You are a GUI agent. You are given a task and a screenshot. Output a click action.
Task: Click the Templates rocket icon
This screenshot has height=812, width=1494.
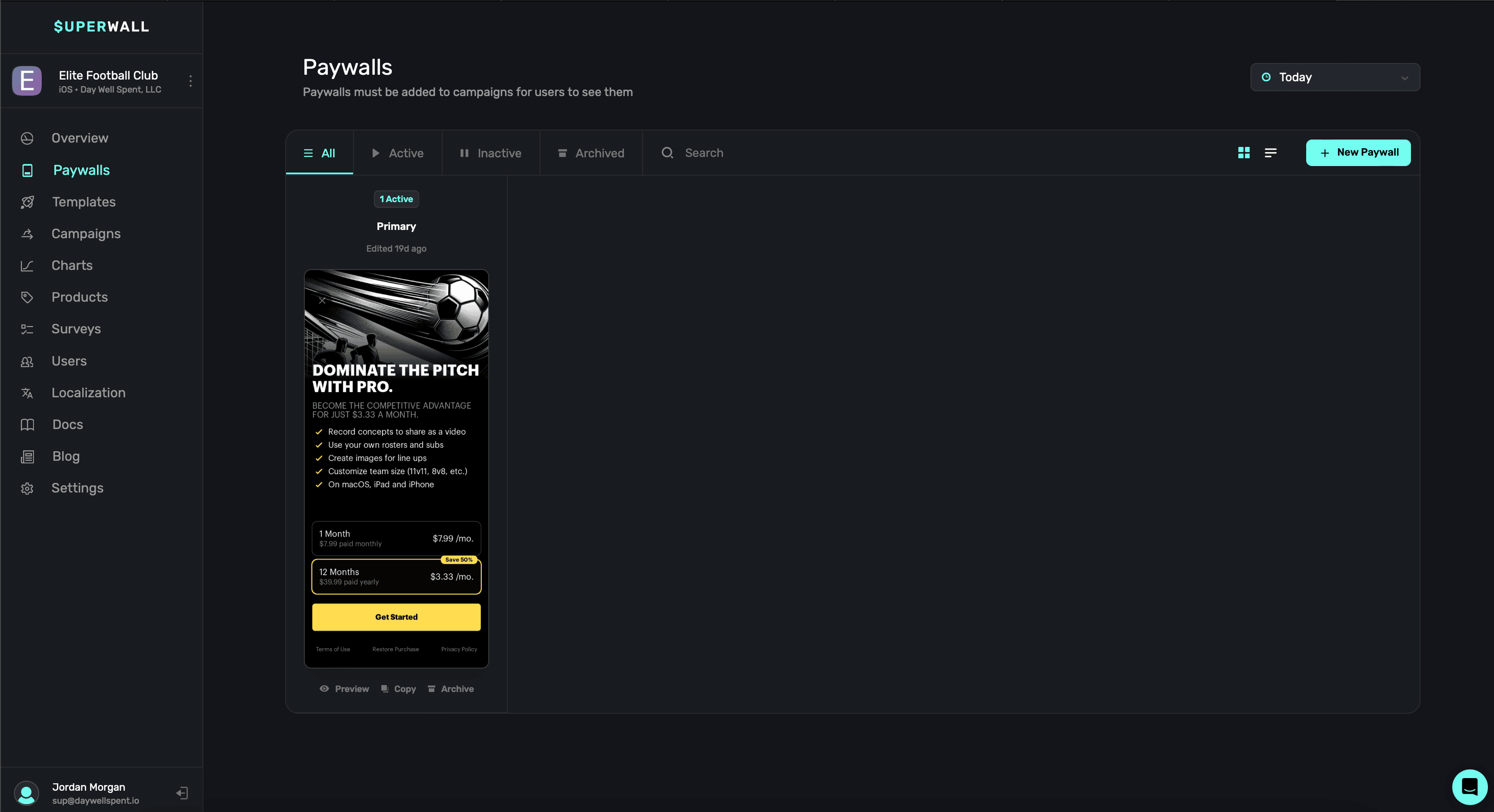[27, 202]
